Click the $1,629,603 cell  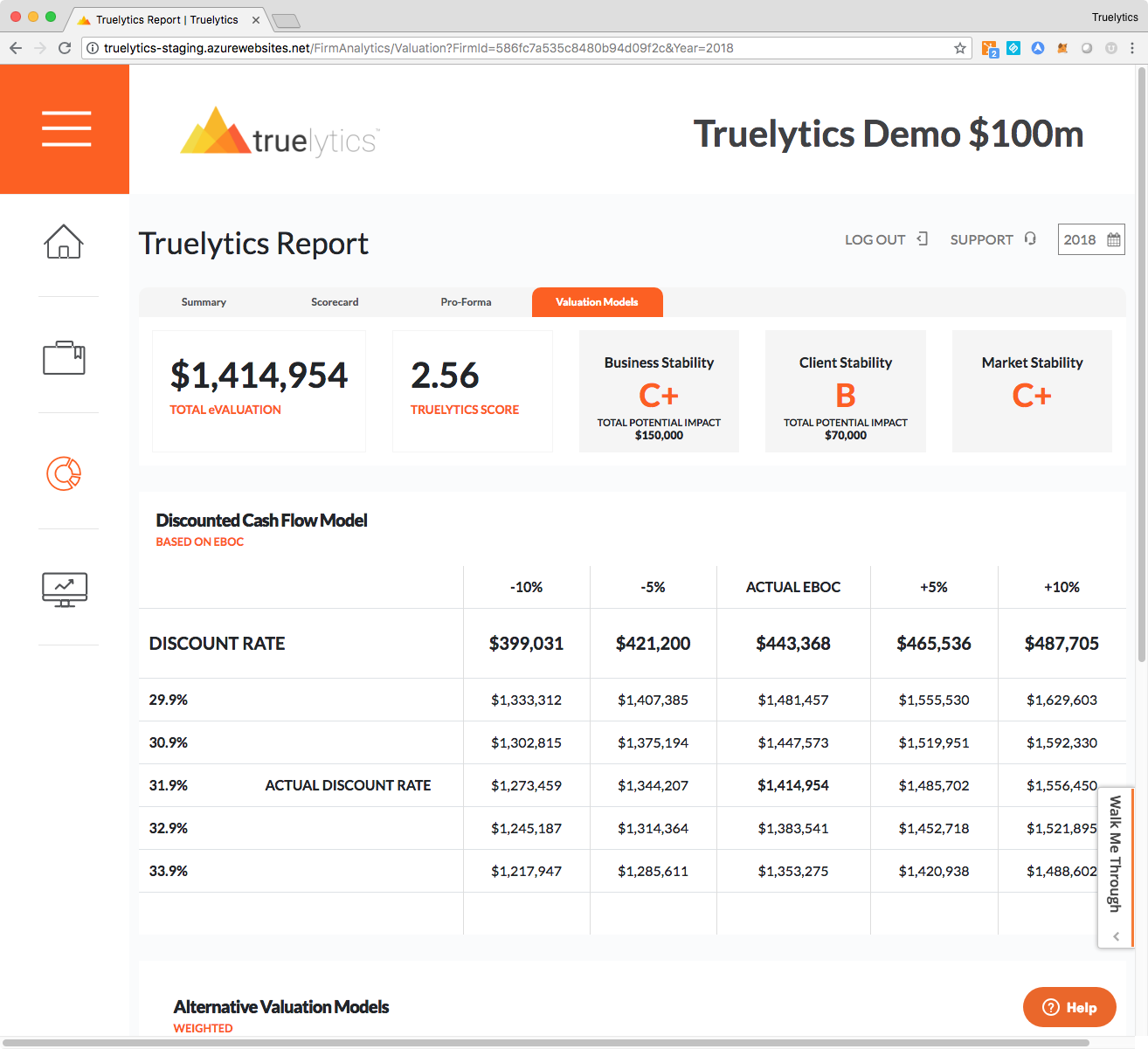(x=1062, y=700)
